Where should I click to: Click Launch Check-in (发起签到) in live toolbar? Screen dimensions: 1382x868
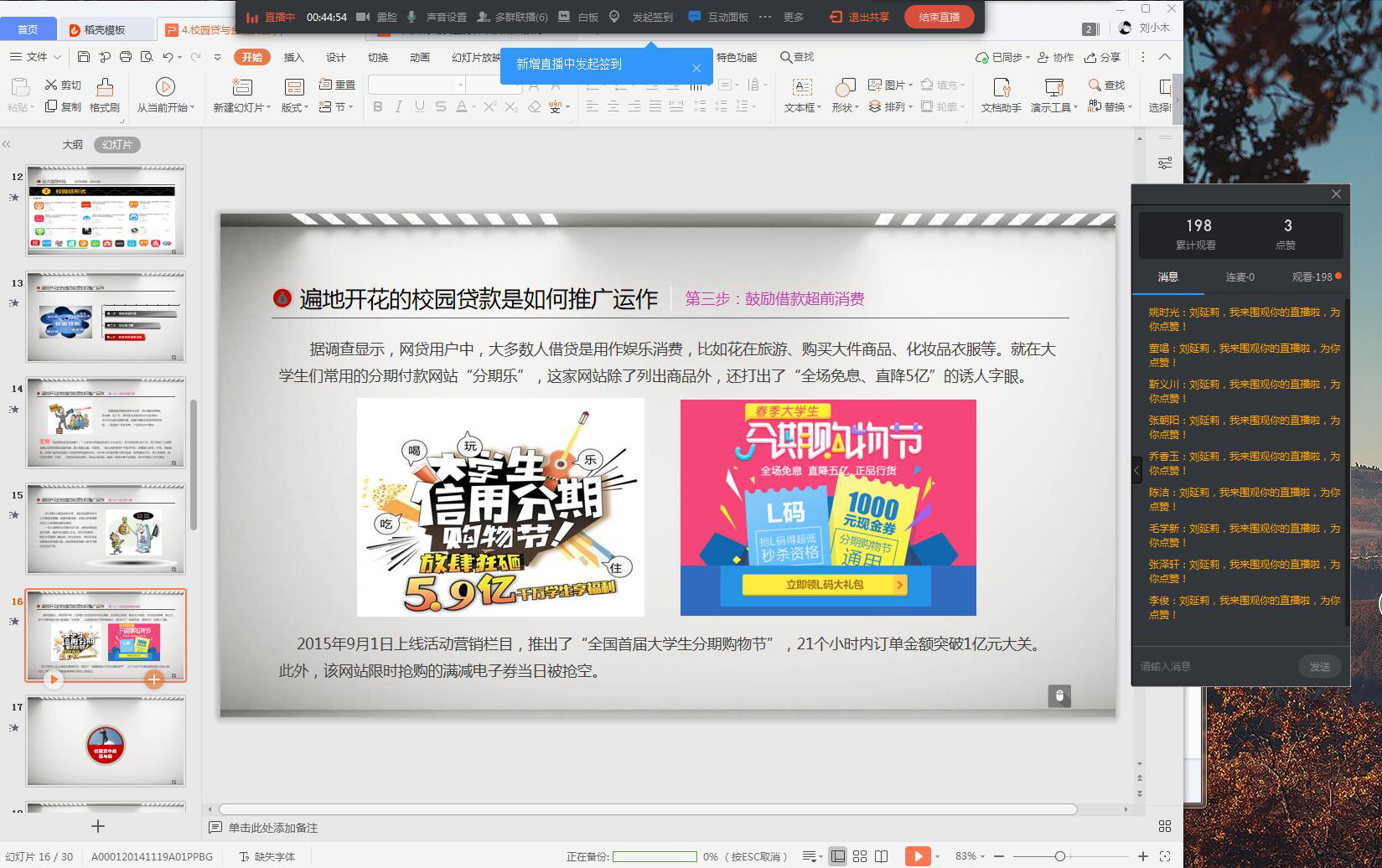point(642,17)
